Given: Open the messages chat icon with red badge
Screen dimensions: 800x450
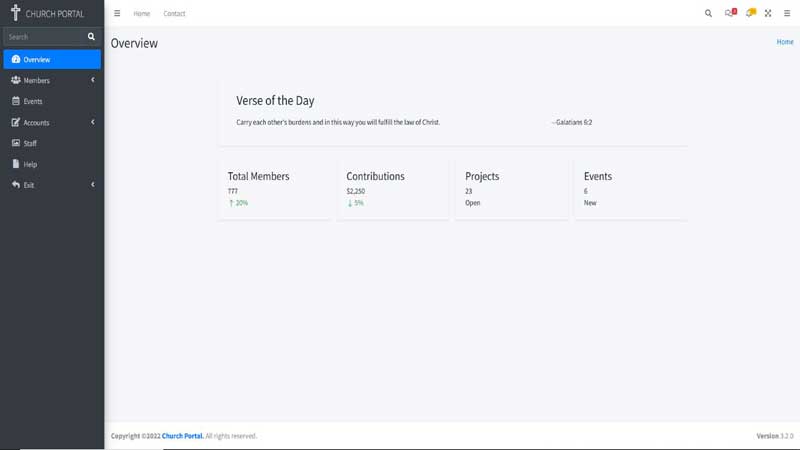Looking at the screenshot, I should click(730, 14).
